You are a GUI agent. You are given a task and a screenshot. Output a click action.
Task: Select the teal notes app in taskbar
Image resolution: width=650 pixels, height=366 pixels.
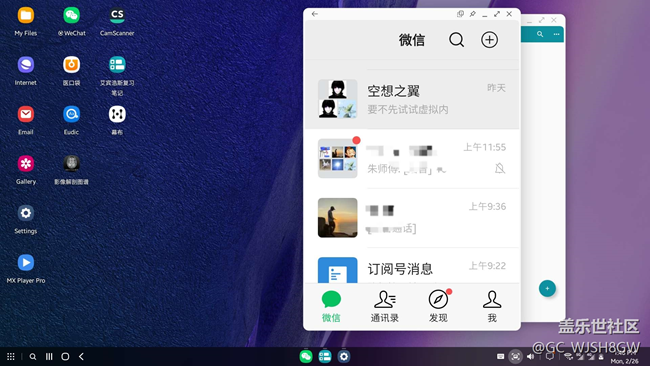(325, 356)
